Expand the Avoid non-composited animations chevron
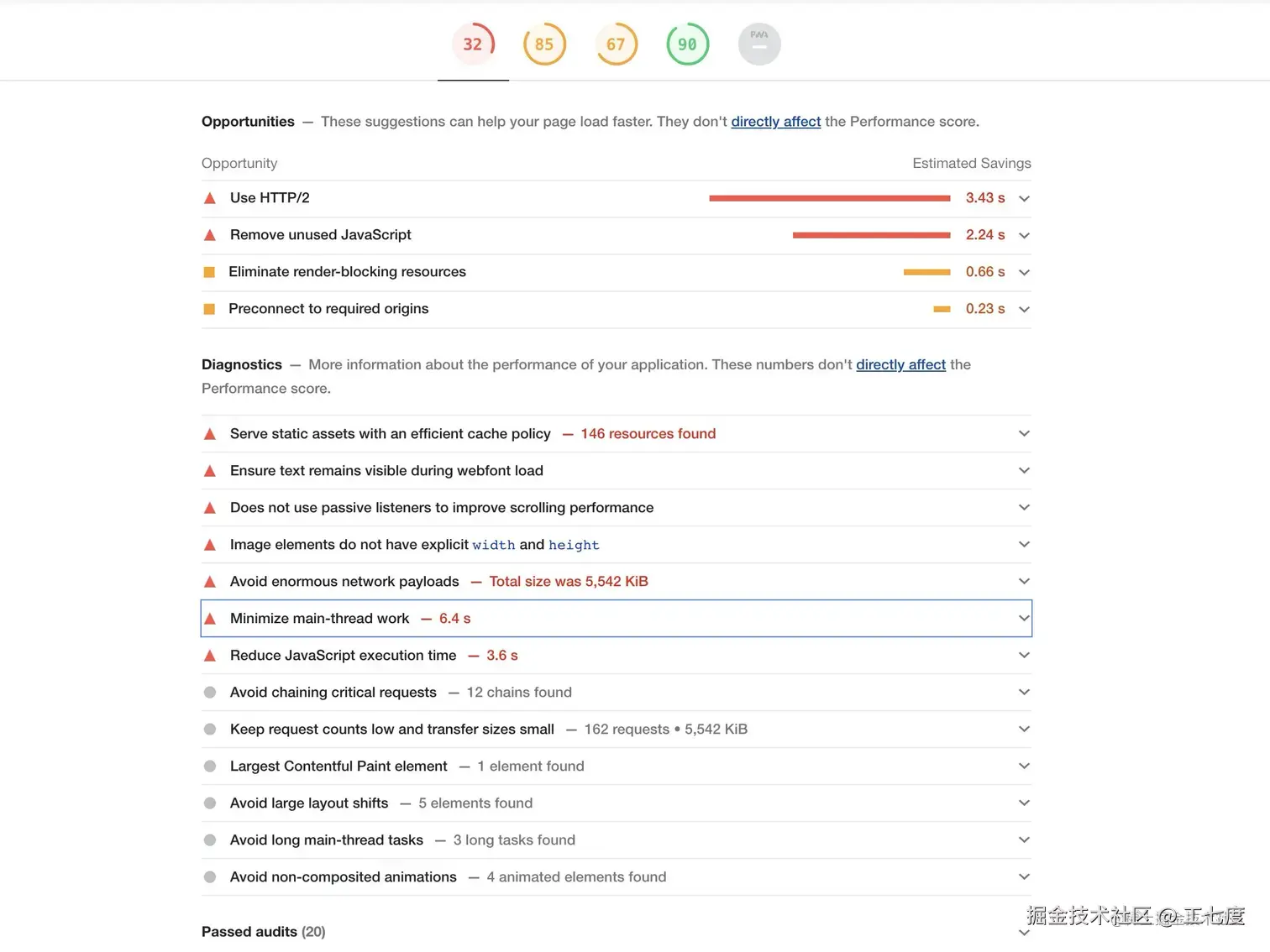Image resolution: width=1270 pixels, height=952 pixels. click(x=1024, y=876)
